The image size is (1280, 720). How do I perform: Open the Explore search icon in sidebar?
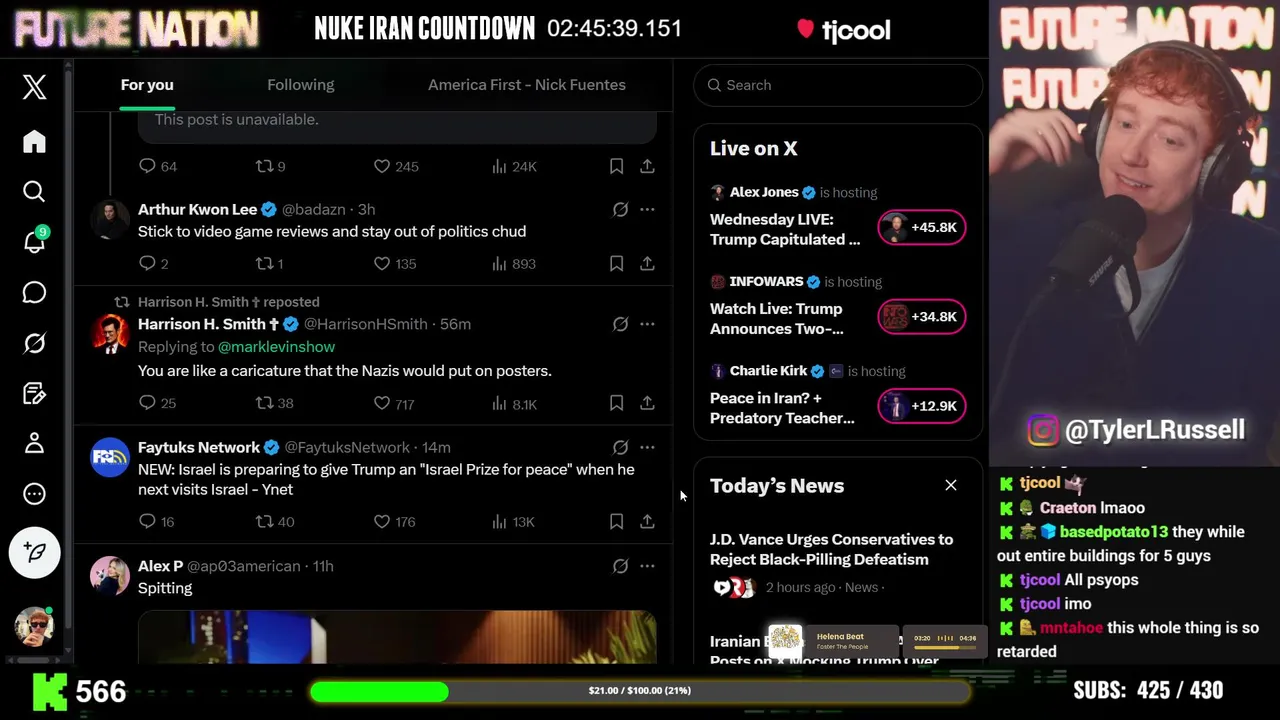coord(34,191)
